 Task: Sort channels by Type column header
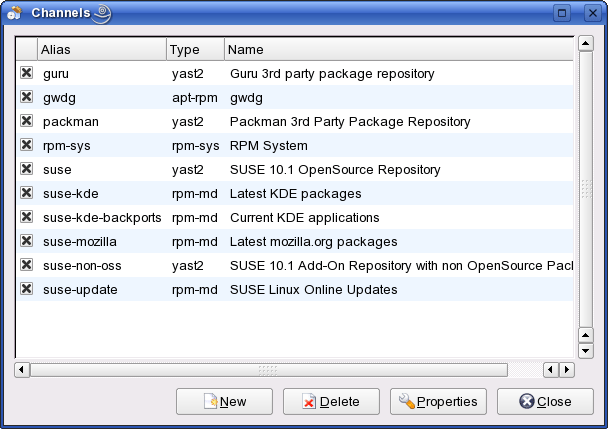[194, 49]
